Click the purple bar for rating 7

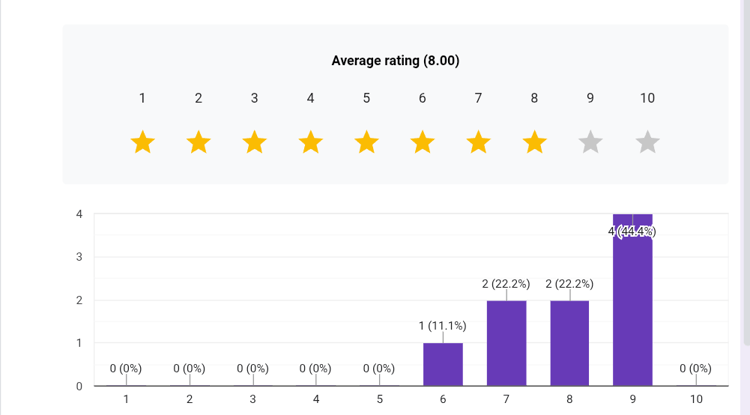[x=506, y=343]
